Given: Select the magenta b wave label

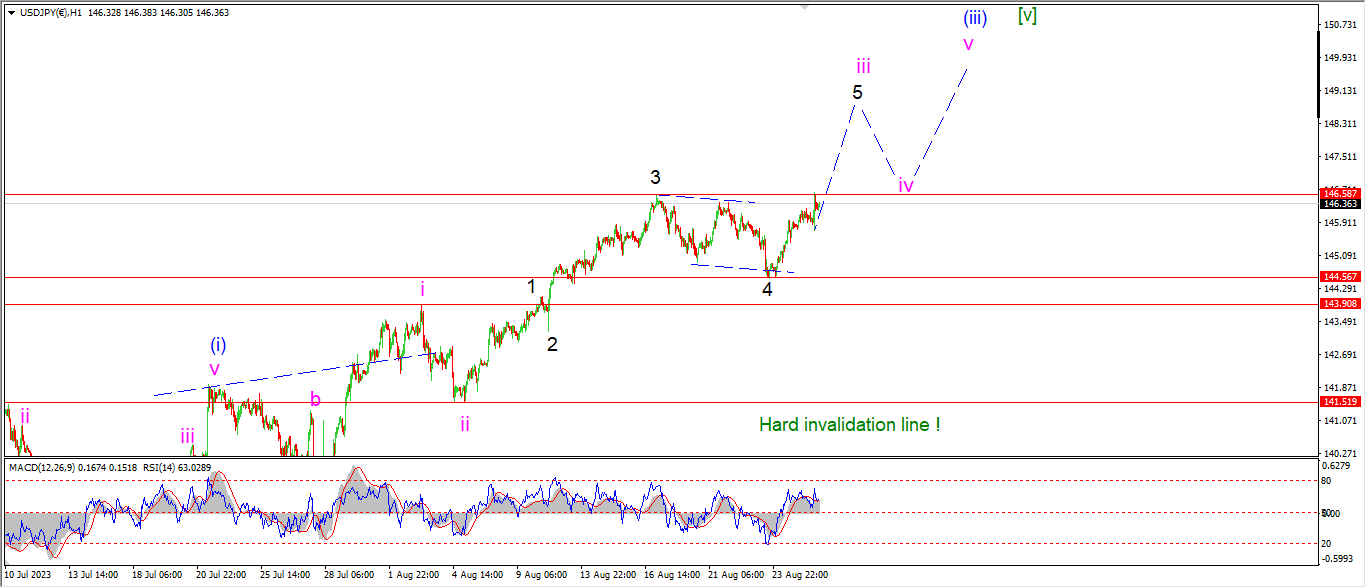Looking at the screenshot, I should (315, 400).
